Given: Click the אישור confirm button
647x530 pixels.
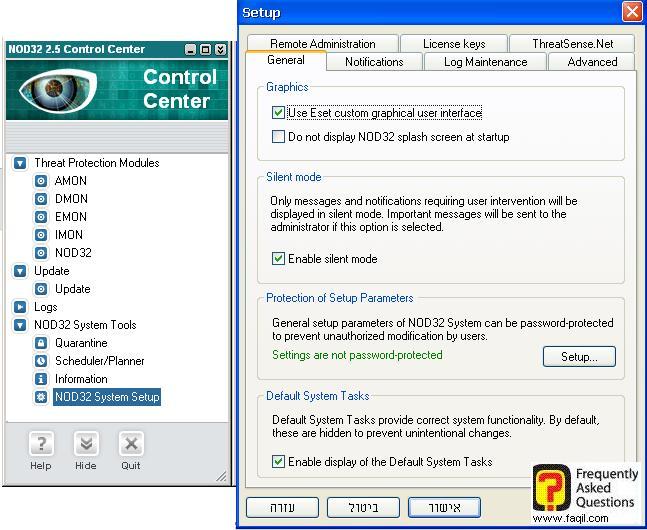Looking at the screenshot, I should pyautogui.click(x=444, y=507).
